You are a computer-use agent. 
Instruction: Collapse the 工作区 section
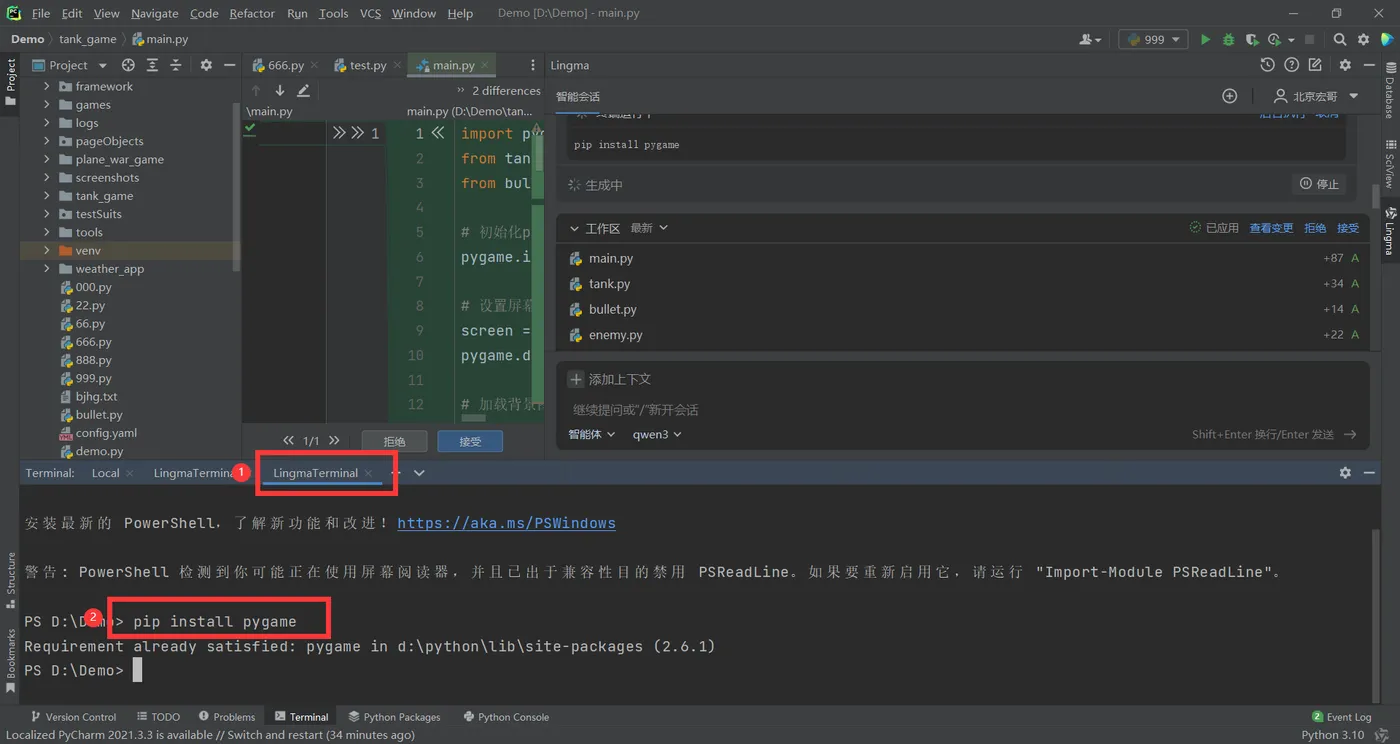pyautogui.click(x=574, y=228)
